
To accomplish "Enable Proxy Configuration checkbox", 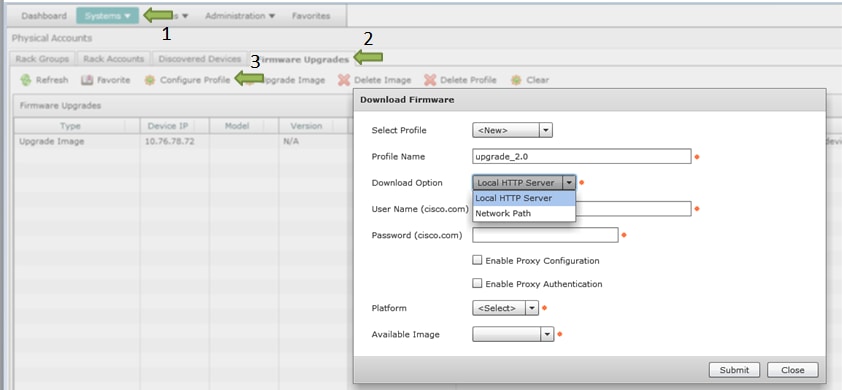I will point(477,260).
